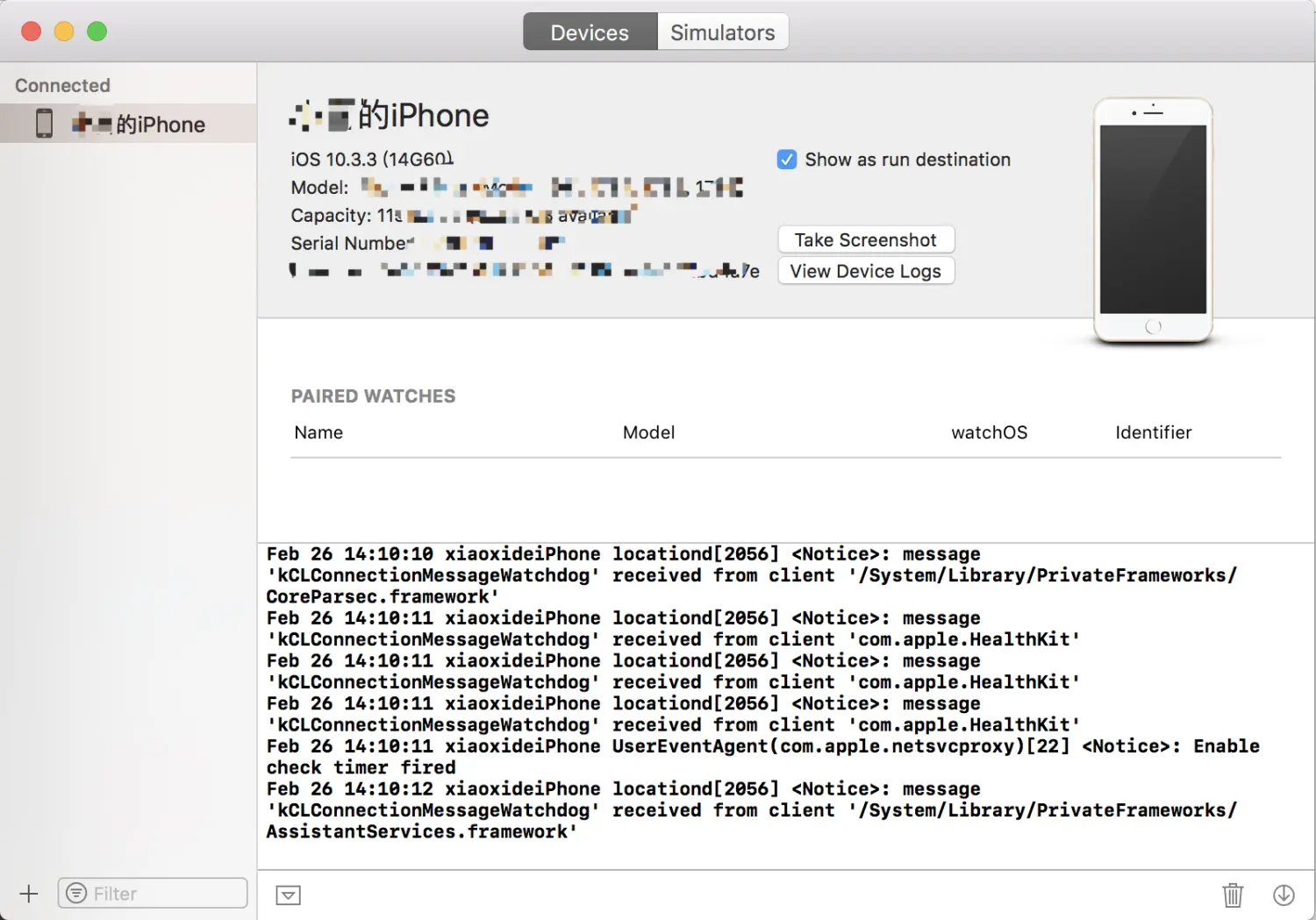Save console log with download arrow icon
1316x920 pixels.
[1284, 895]
